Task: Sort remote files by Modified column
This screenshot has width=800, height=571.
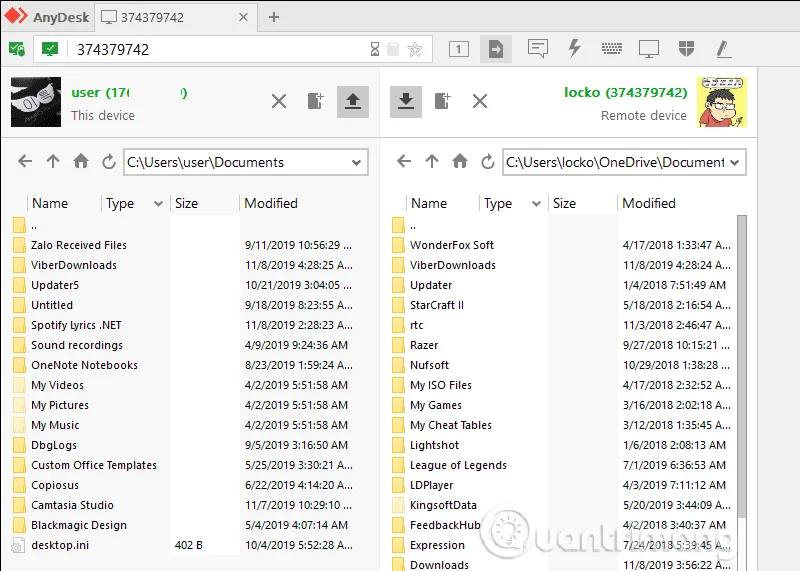Action: pos(648,204)
